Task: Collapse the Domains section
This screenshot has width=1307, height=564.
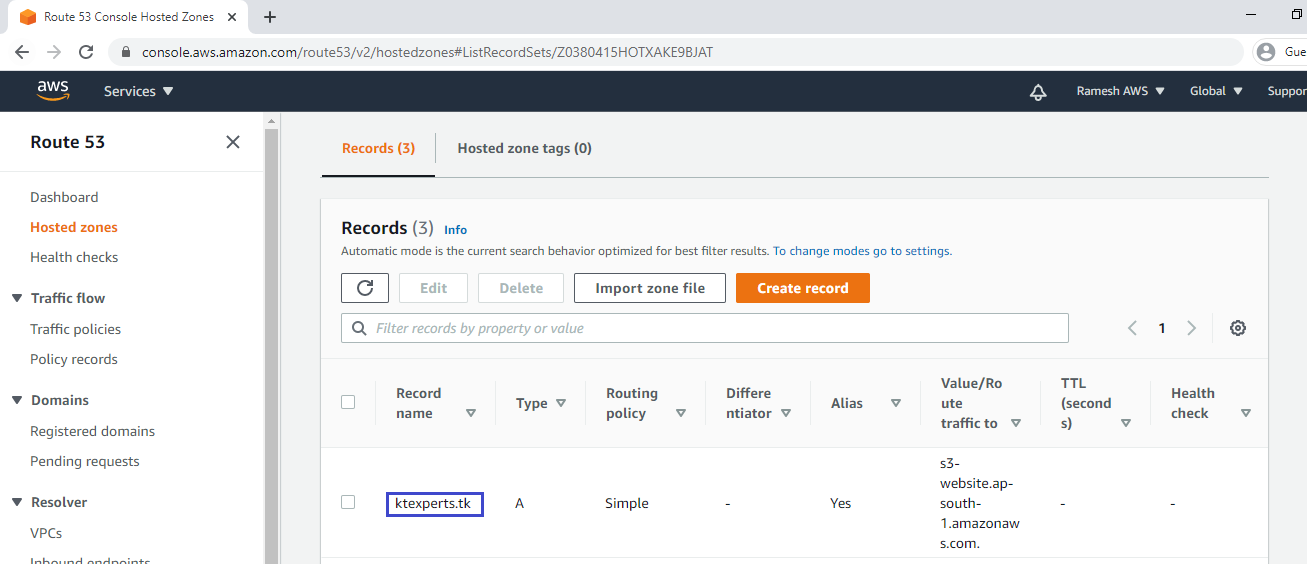Action: coord(17,400)
